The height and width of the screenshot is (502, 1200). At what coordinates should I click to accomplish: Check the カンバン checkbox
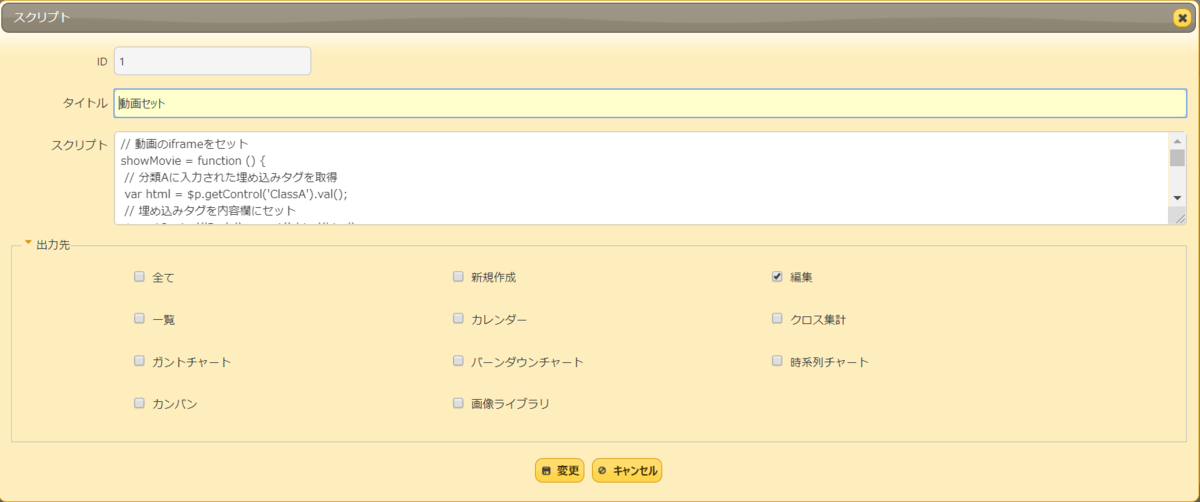click(139, 403)
